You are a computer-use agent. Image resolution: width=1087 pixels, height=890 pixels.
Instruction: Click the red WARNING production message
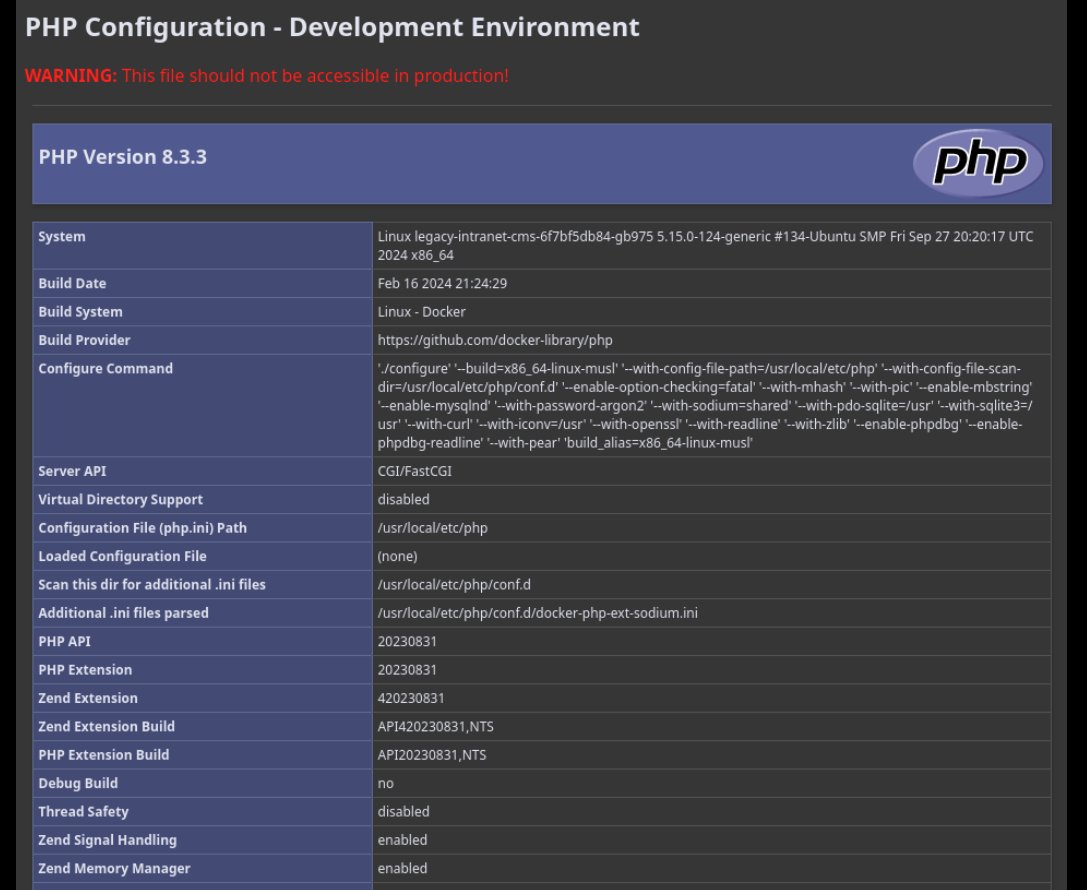click(266, 76)
